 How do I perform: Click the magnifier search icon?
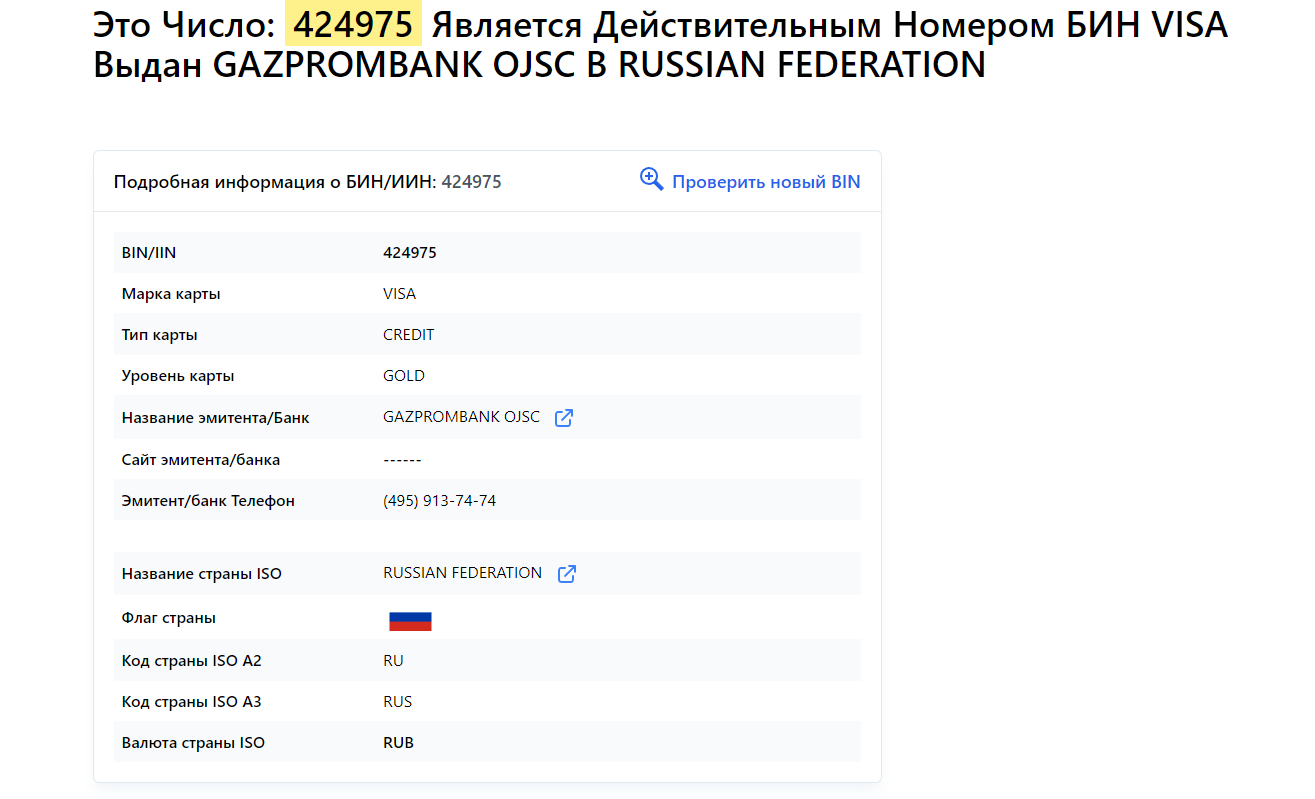(652, 180)
